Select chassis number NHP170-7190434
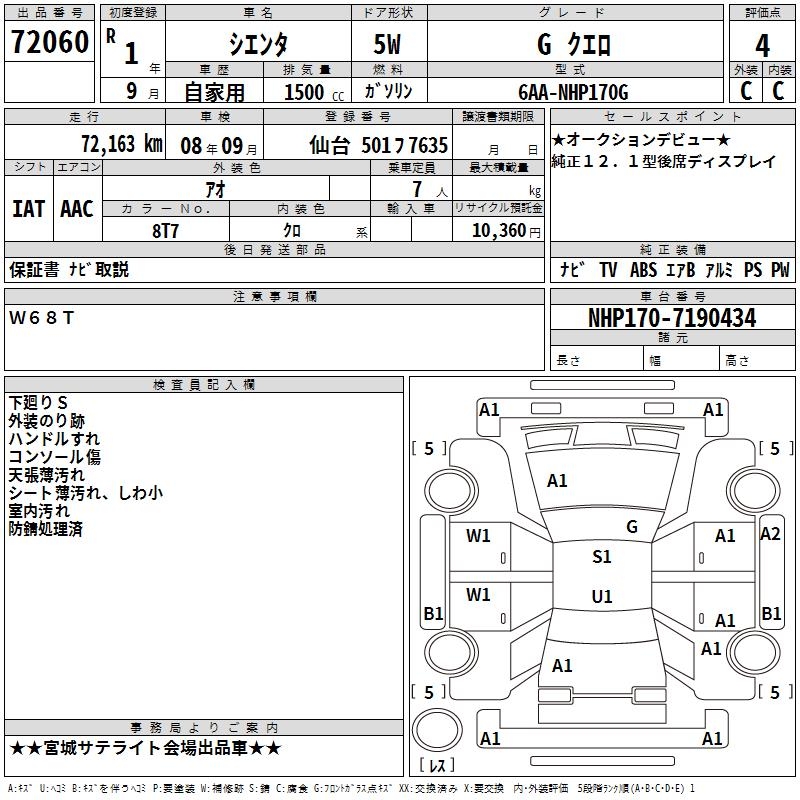The image size is (800, 800). point(672,318)
